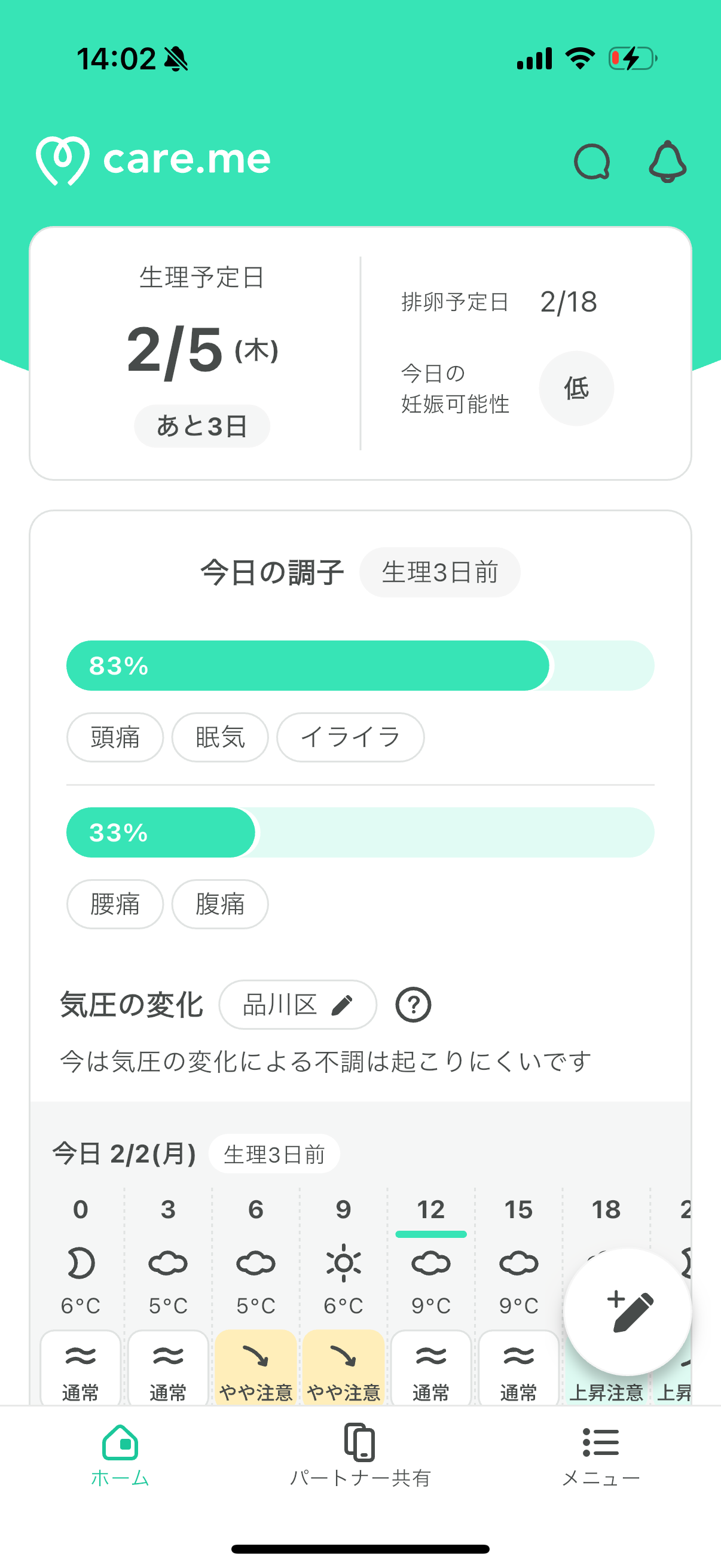
Task: Select the 6 o'clock やや注意 pressure cell
Action: pyautogui.click(x=255, y=1368)
